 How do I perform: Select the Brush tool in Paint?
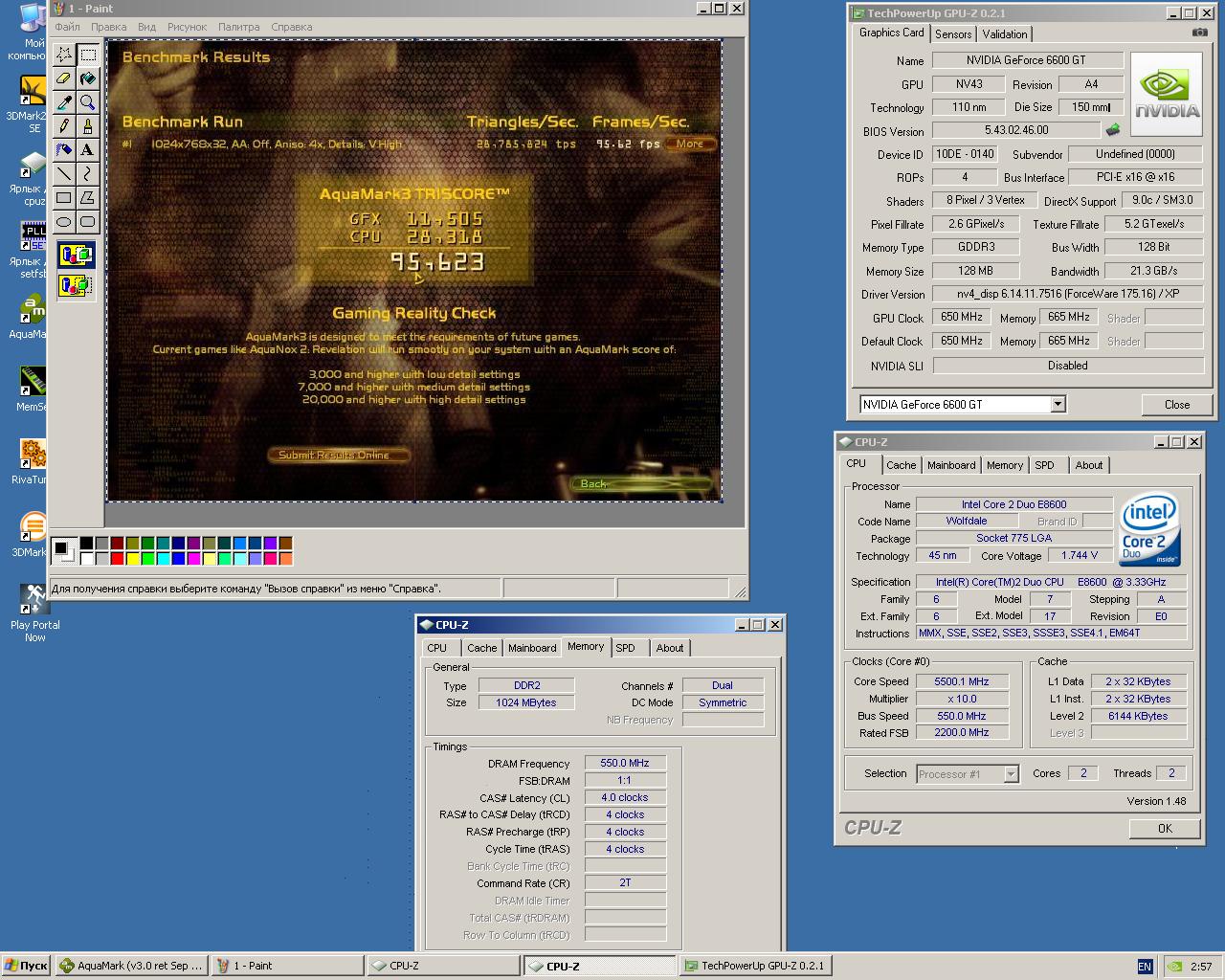(x=87, y=126)
